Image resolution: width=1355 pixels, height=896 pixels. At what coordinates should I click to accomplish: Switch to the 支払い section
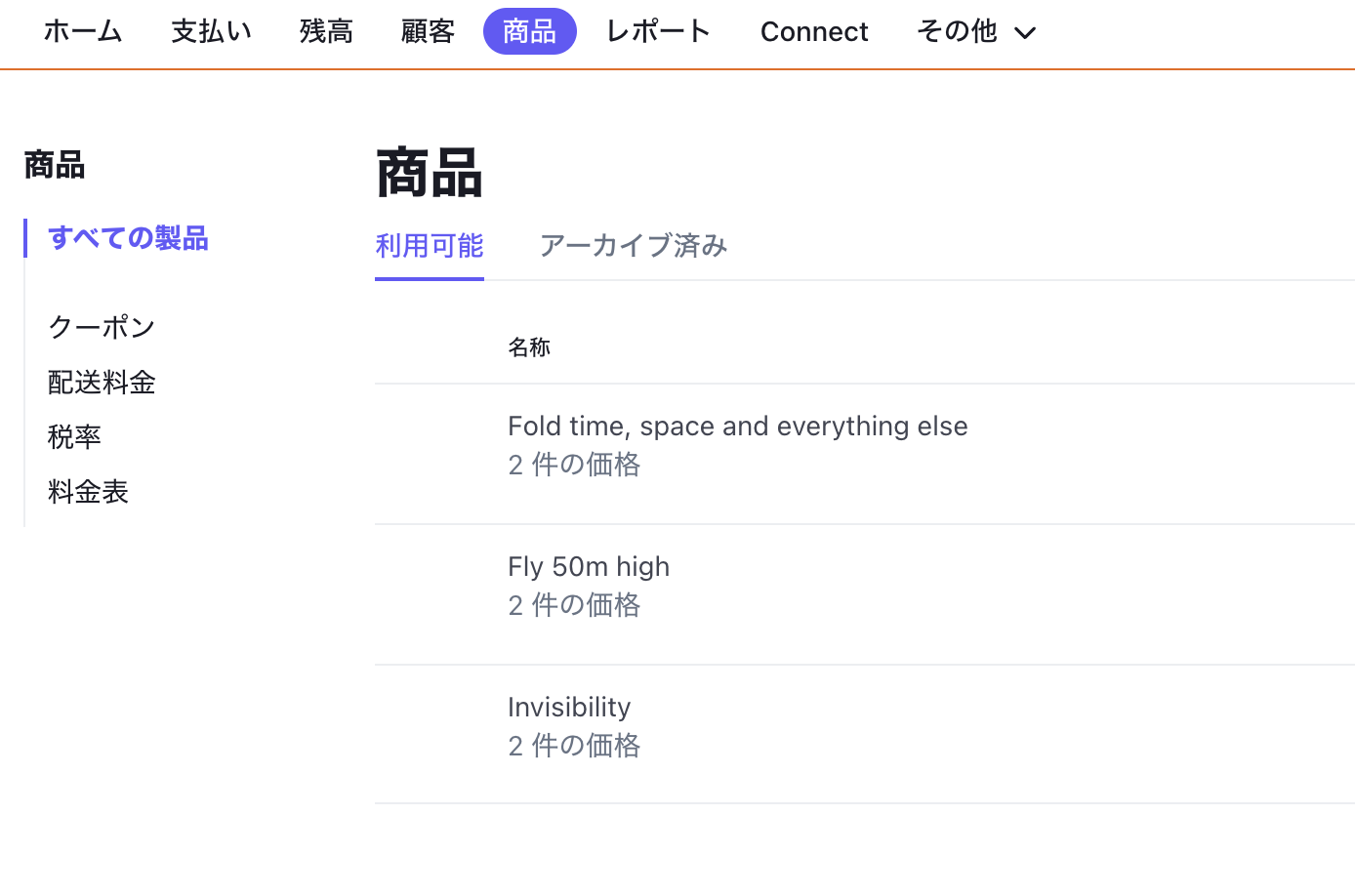coord(211,31)
